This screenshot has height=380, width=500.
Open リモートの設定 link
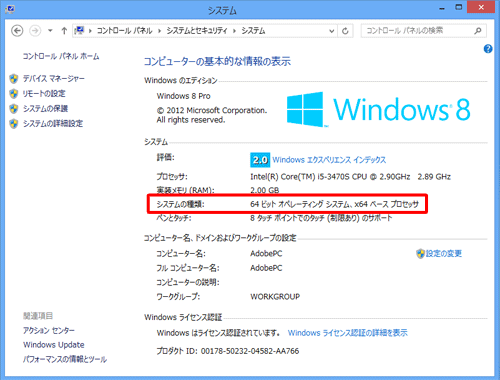44,94
